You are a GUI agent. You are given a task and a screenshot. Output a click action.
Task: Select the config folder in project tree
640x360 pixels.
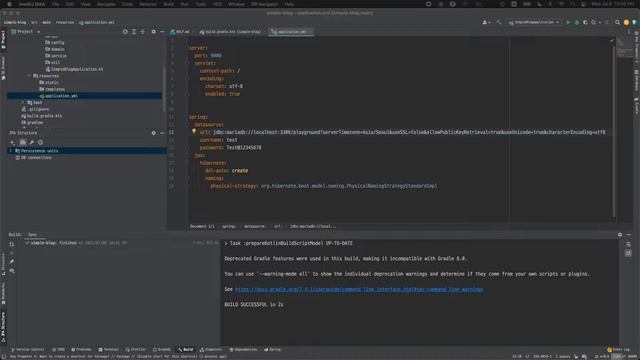point(55,42)
